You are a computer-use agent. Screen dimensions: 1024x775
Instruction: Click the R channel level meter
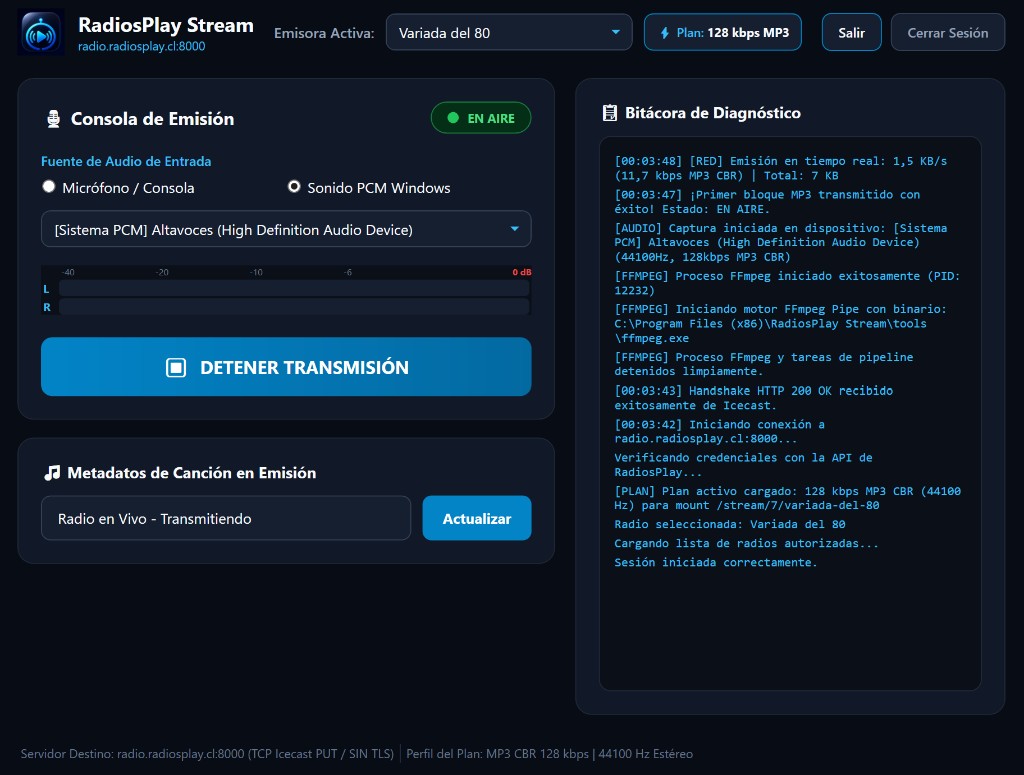294,307
